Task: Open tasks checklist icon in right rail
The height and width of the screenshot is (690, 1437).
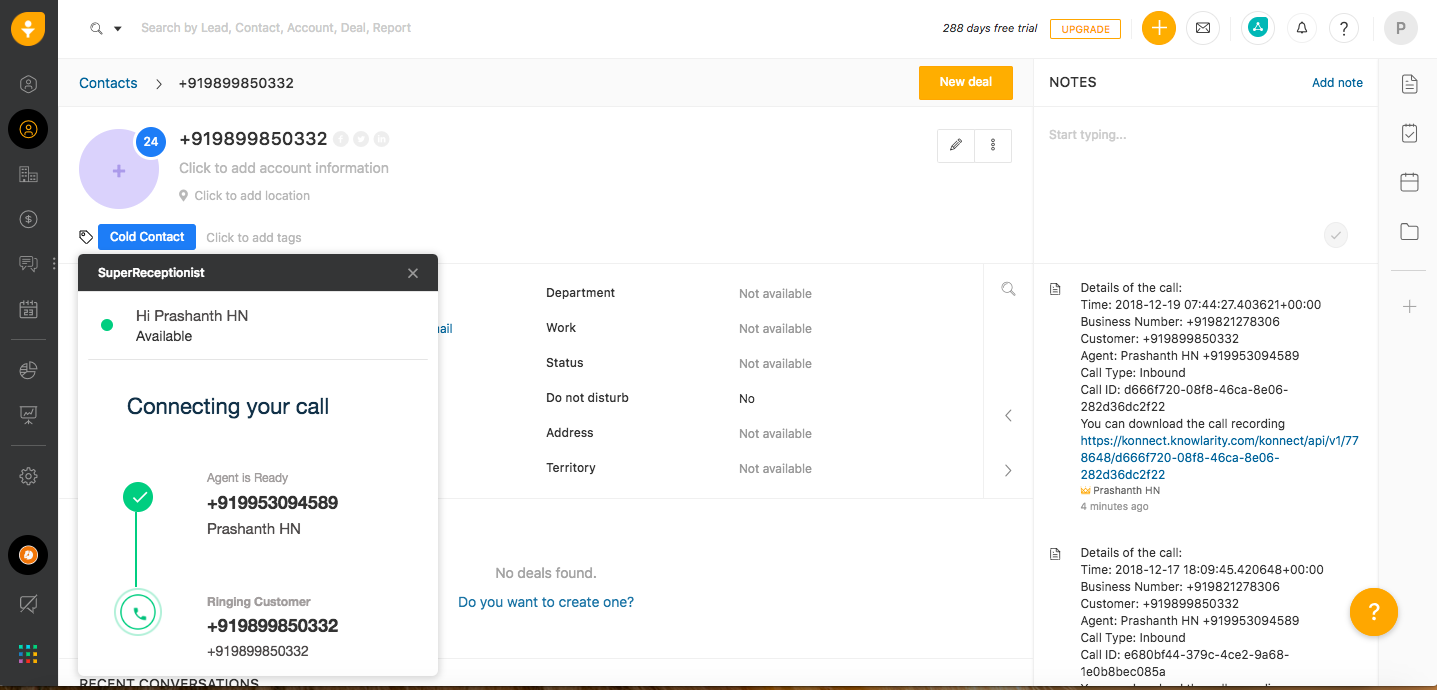Action: [1409, 133]
